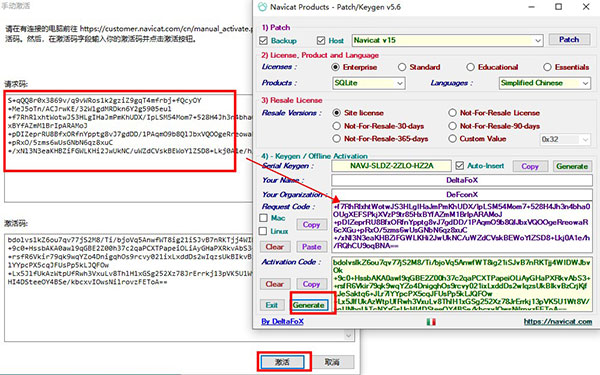
Task: Click the 激活 button in activation window
Action: (x=282, y=362)
